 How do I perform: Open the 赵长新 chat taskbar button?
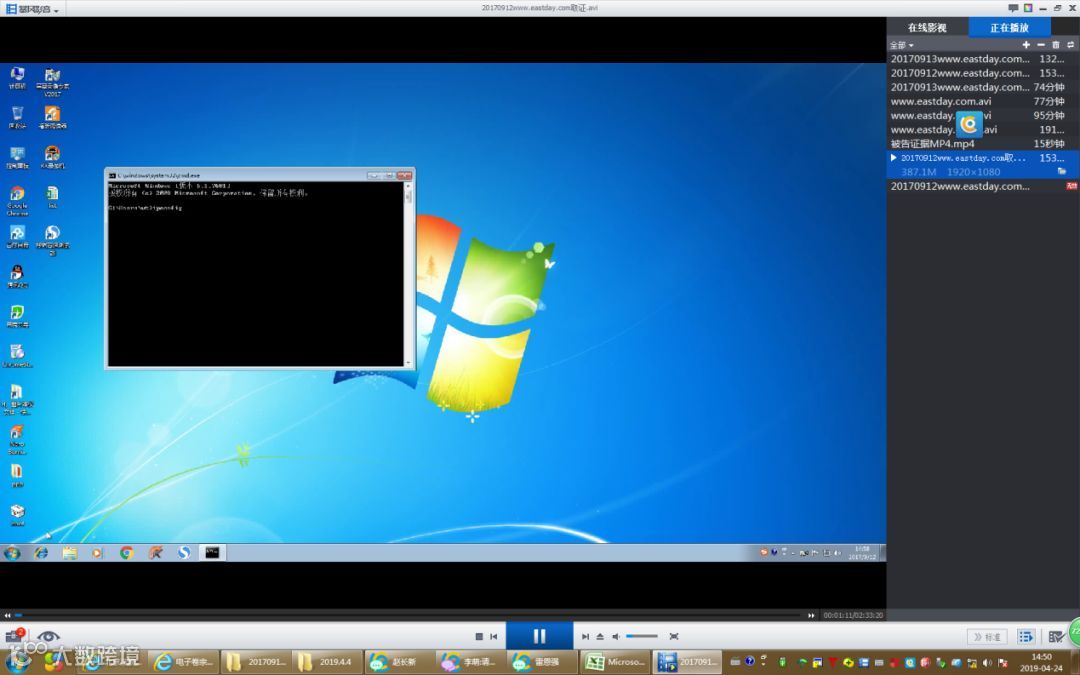(x=399, y=662)
